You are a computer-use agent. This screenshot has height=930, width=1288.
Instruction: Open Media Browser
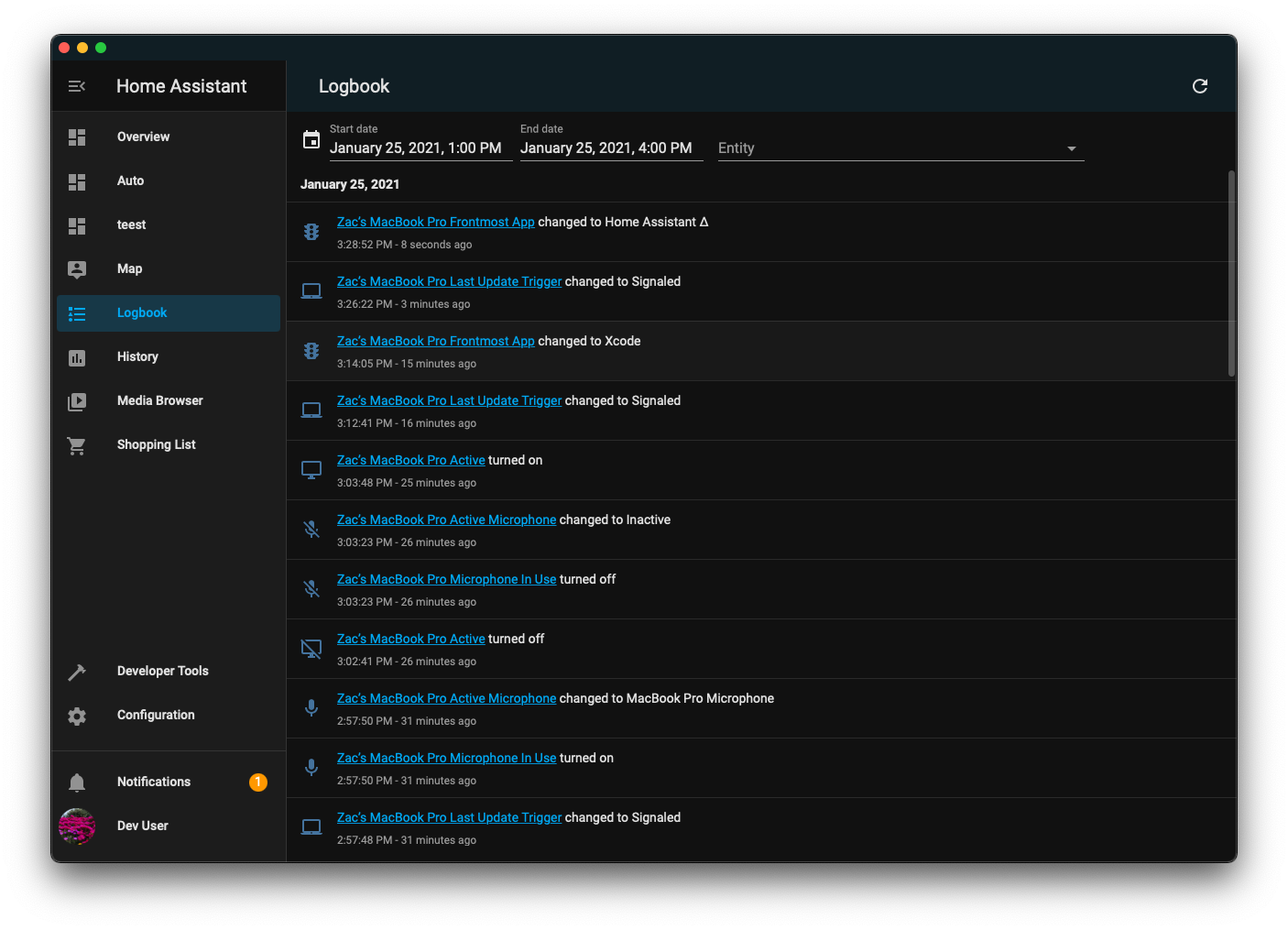169,401
